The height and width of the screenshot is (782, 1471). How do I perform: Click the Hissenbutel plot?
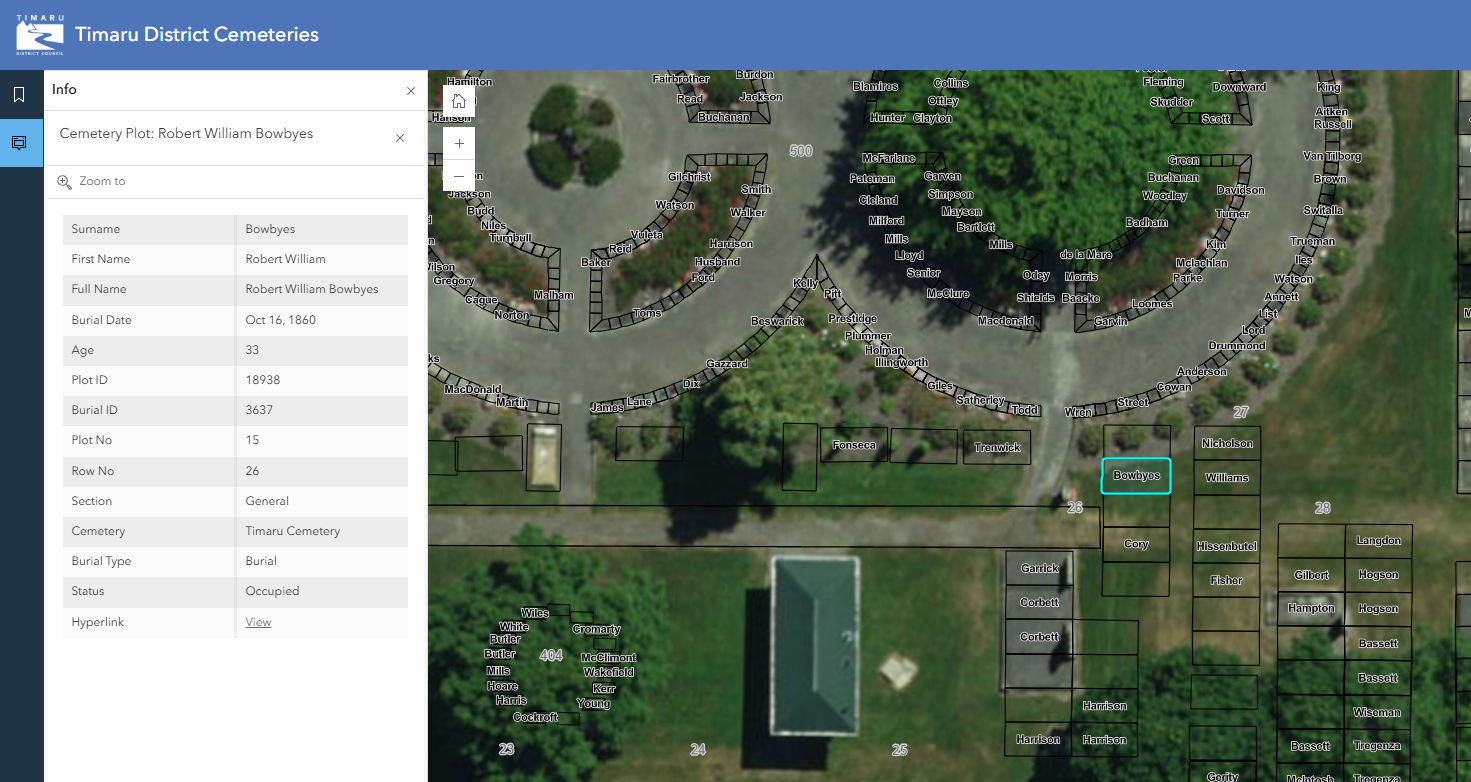tap(1226, 546)
